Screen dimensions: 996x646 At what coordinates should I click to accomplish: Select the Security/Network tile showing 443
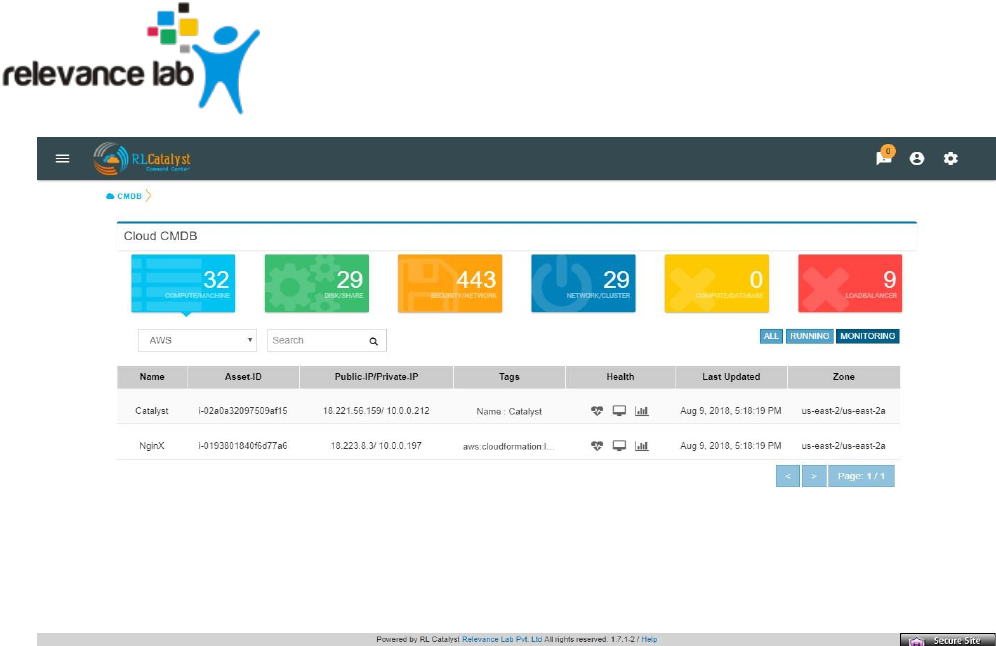[x=450, y=283]
